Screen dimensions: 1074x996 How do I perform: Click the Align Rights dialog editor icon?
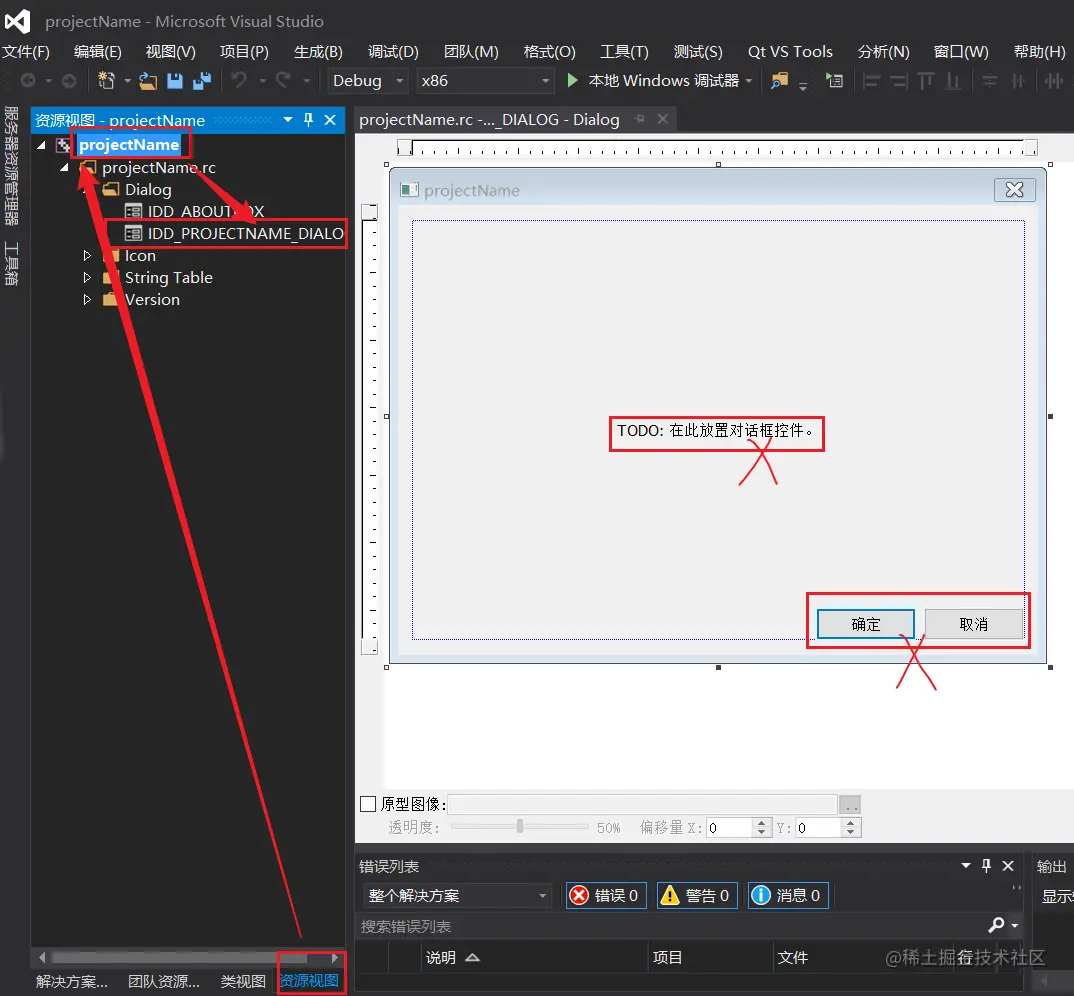coord(899,81)
